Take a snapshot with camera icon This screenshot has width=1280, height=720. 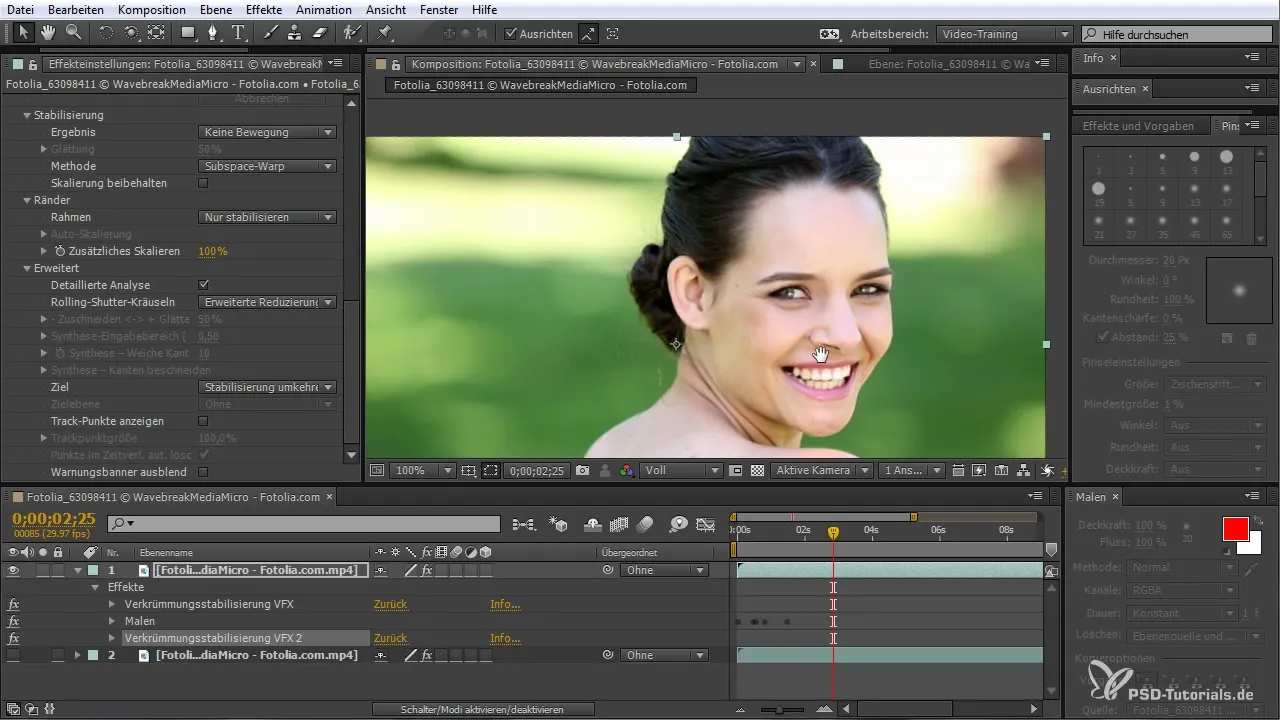point(582,470)
